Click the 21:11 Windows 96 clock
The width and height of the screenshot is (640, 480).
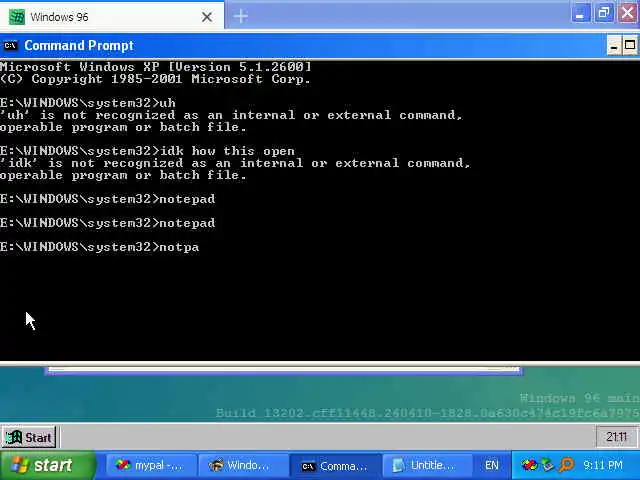[616, 437]
